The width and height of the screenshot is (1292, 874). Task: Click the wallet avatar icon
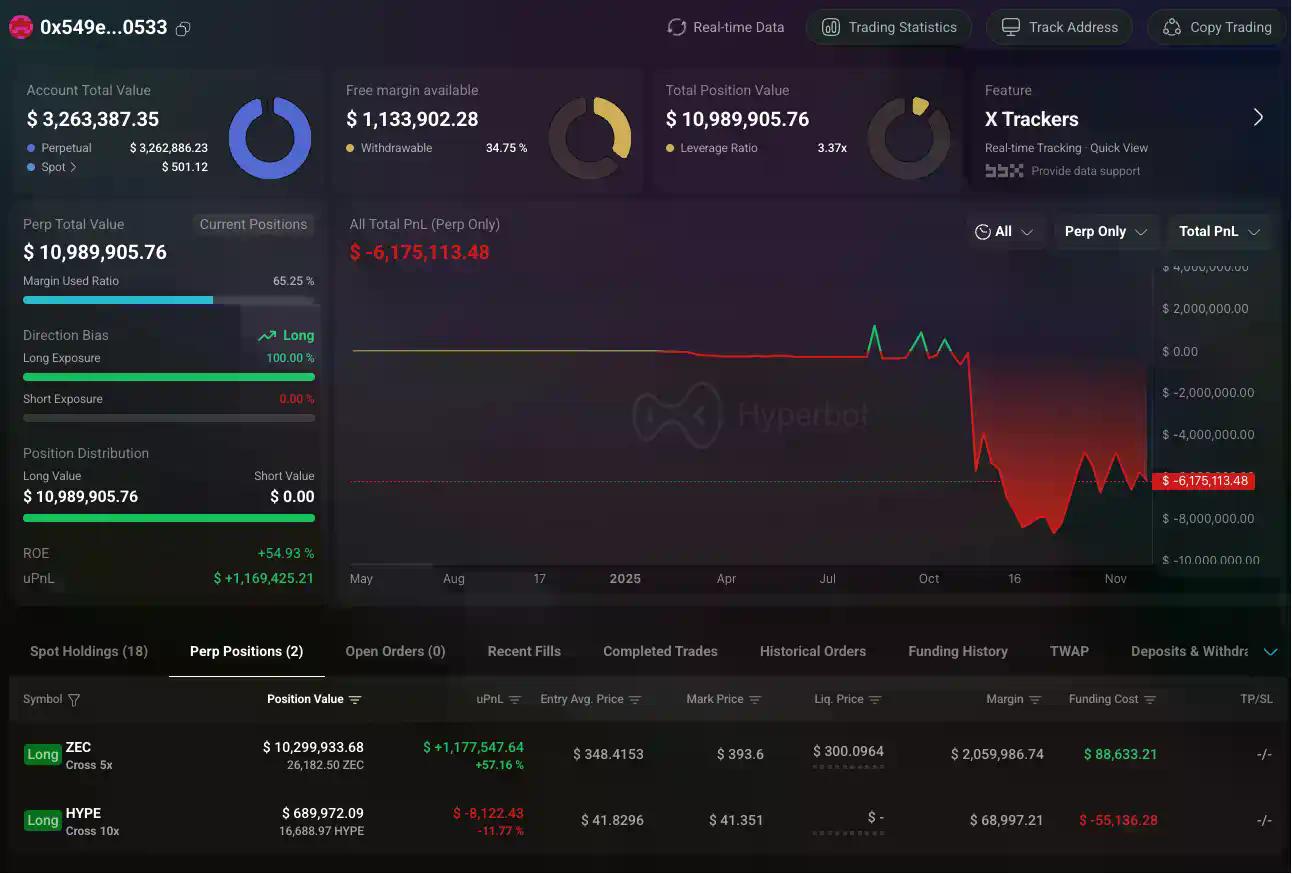tap(20, 28)
